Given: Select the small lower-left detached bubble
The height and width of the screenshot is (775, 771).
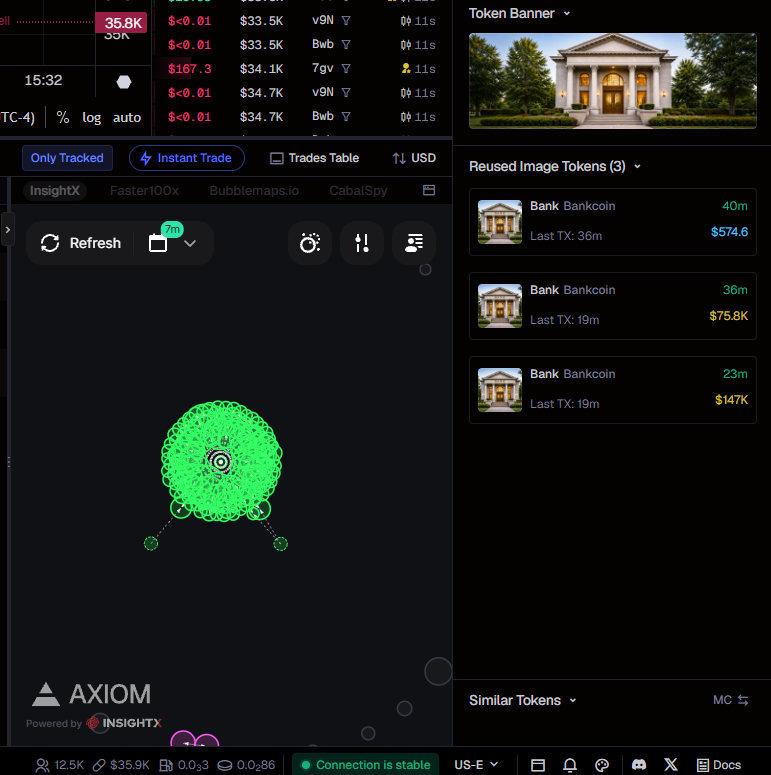Looking at the screenshot, I should pyautogui.click(x=151, y=543).
